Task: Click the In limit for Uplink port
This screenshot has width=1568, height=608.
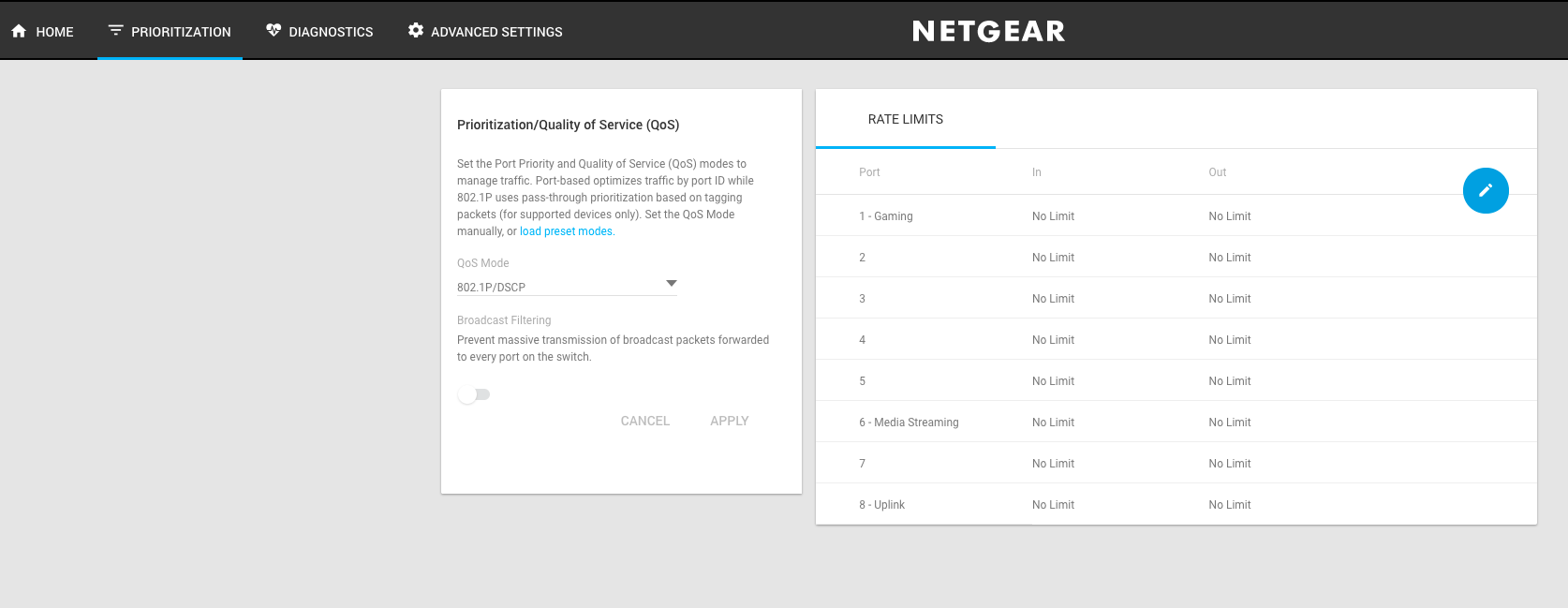Action: (x=1053, y=505)
